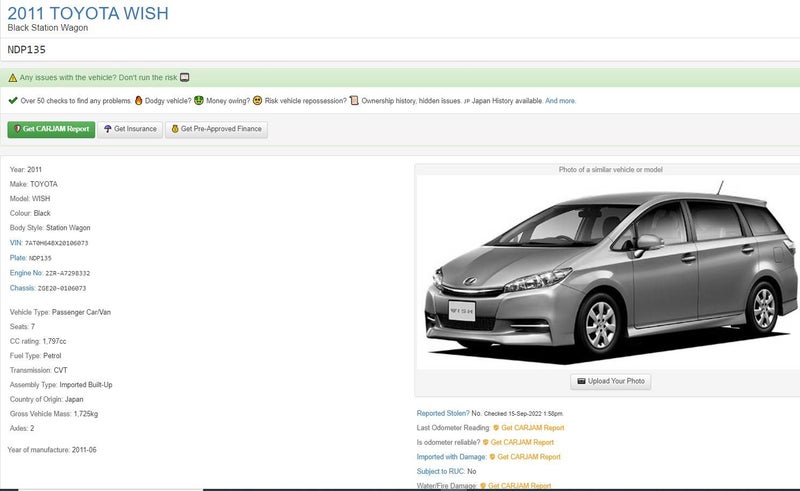This screenshot has width=800, height=491.
Task: Click the monitor icon after Don't run the risk
Action: (x=184, y=78)
